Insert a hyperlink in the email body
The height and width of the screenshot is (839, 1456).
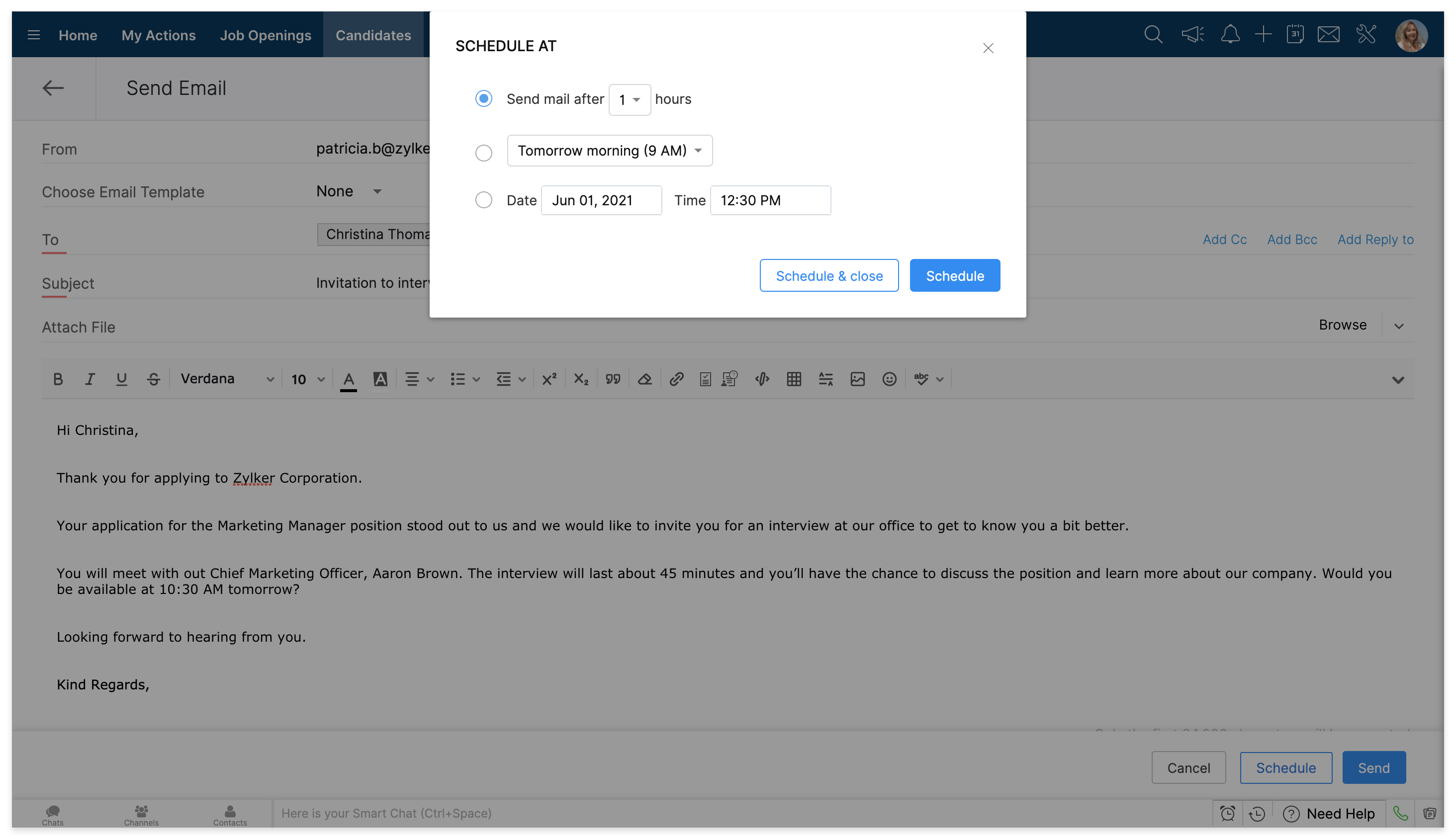pyautogui.click(x=676, y=379)
